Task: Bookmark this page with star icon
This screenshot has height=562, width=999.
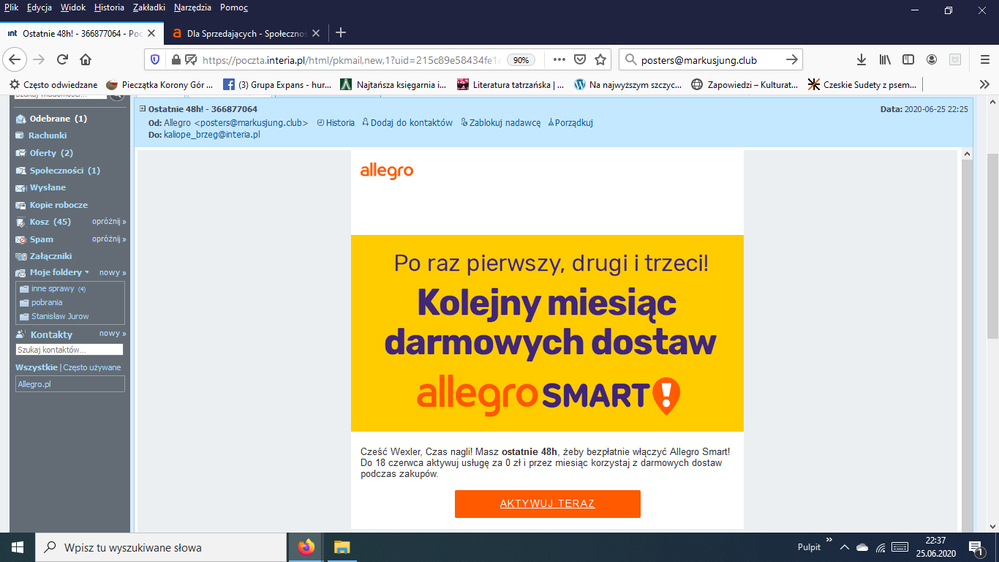Action: [x=600, y=60]
